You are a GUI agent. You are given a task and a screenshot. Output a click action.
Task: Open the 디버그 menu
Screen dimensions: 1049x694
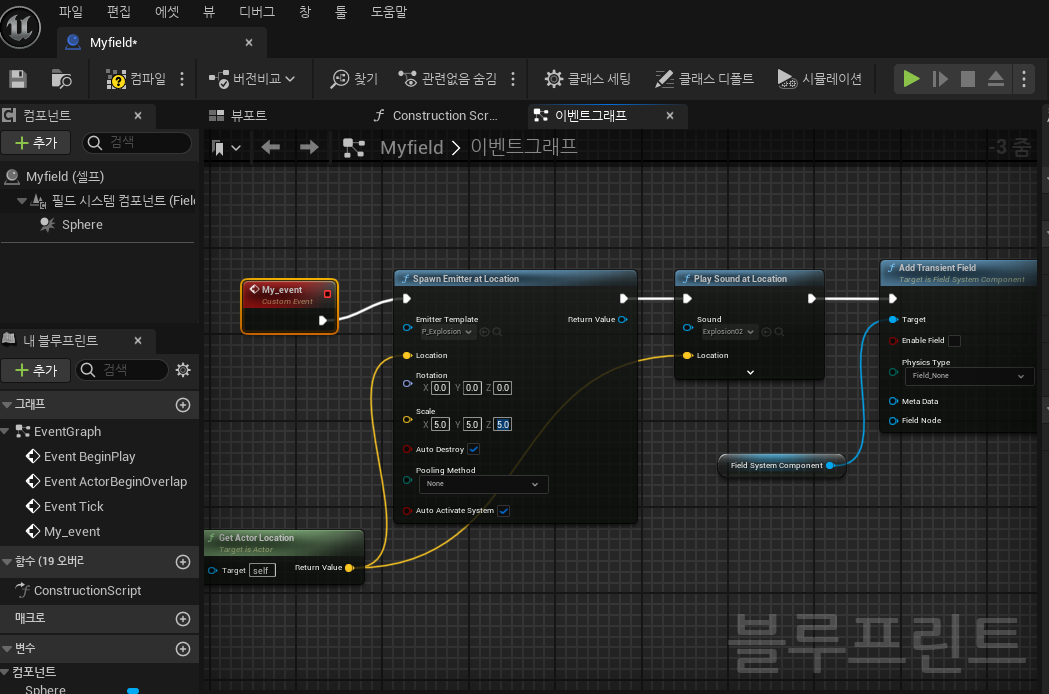[257, 11]
